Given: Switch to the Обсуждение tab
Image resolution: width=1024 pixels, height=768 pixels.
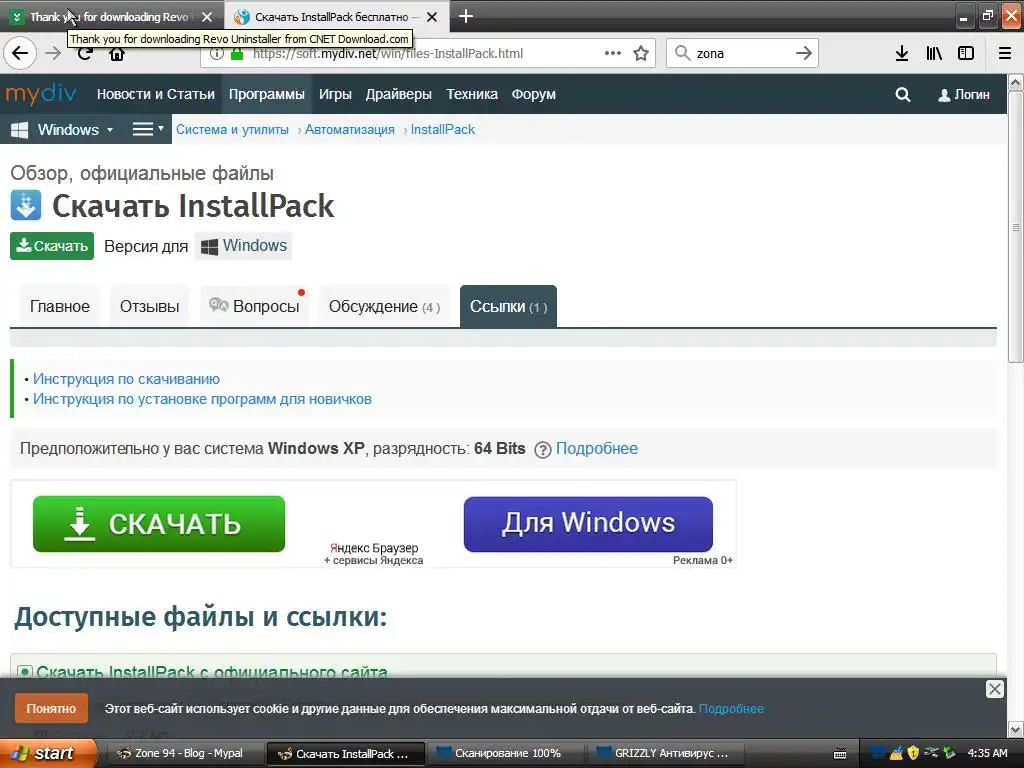Looking at the screenshot, I should point(385,306).
